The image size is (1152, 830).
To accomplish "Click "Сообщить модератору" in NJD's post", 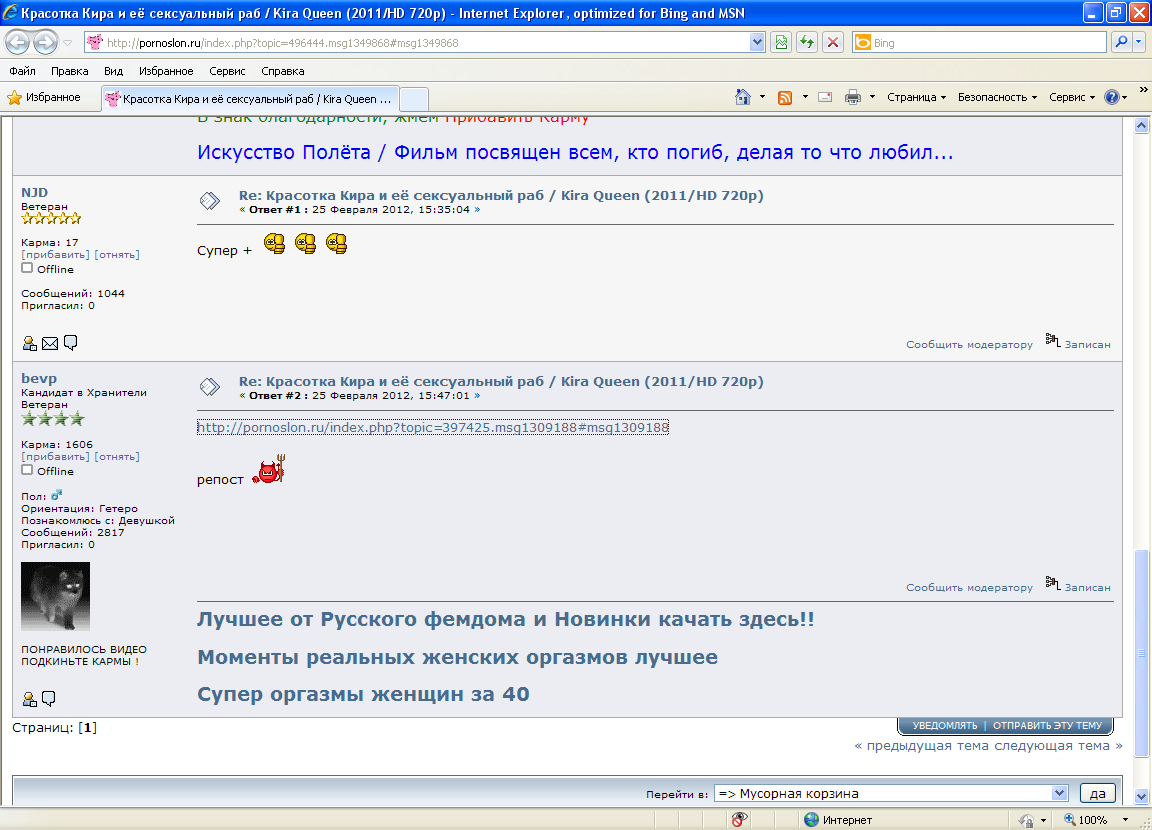I will coord(968,344).
